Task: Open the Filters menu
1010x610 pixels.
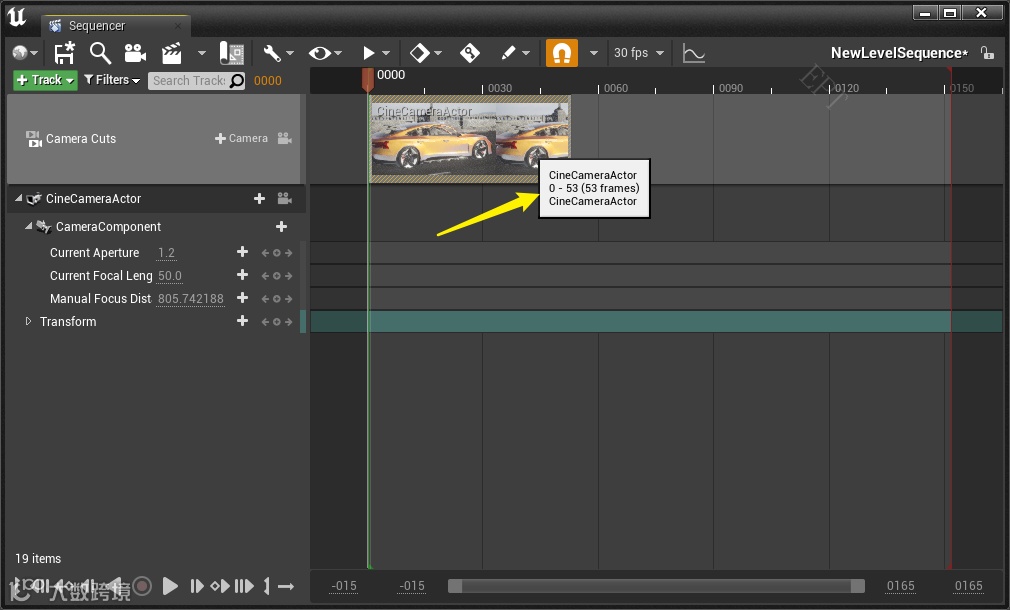Action: coord(111,80)
